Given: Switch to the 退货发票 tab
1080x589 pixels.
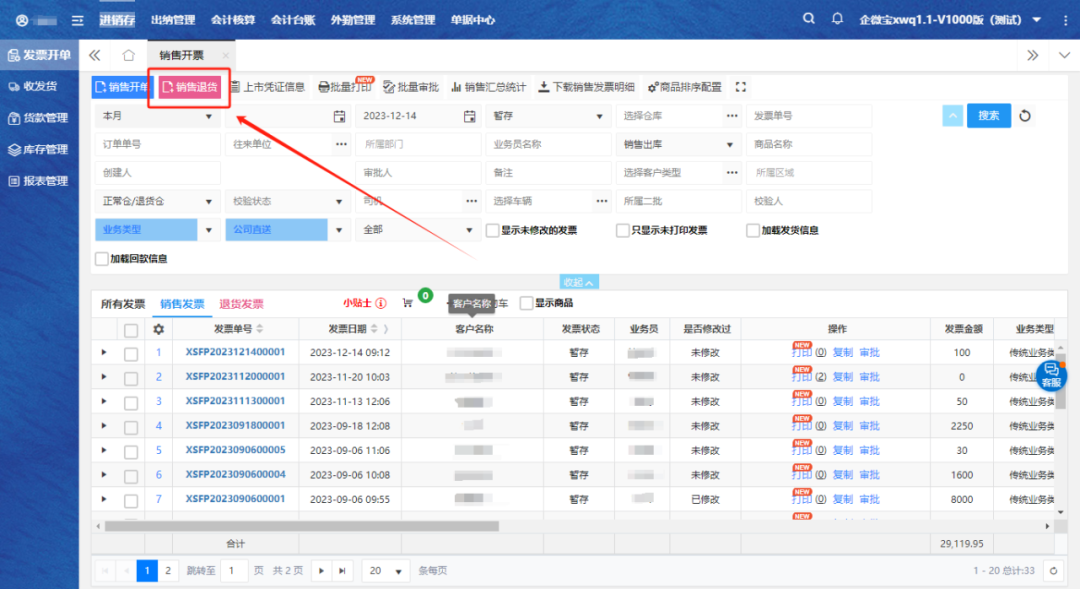Looking at the screenshot, I should click(x=241, y=304).
